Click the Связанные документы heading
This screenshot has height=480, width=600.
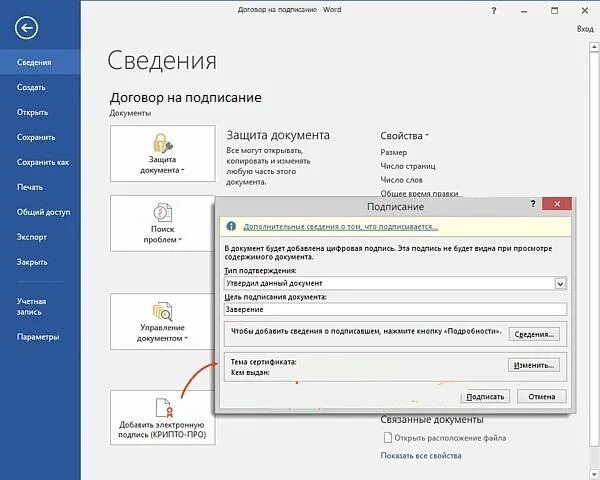pos(432,420)
